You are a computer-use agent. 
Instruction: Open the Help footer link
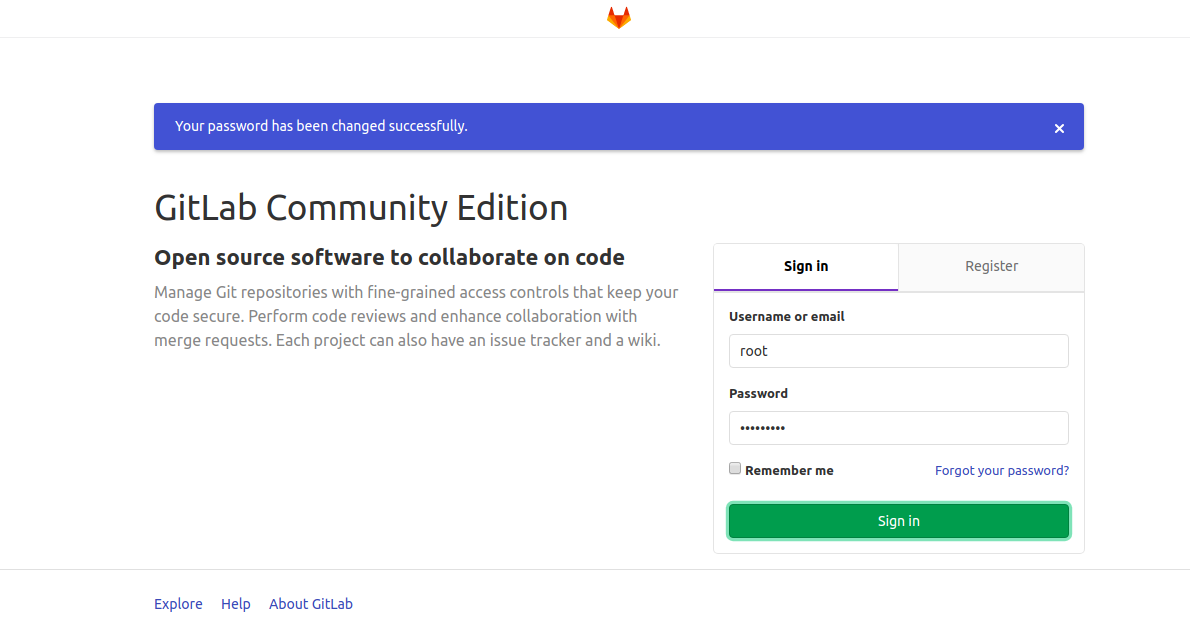pos(235,604)
